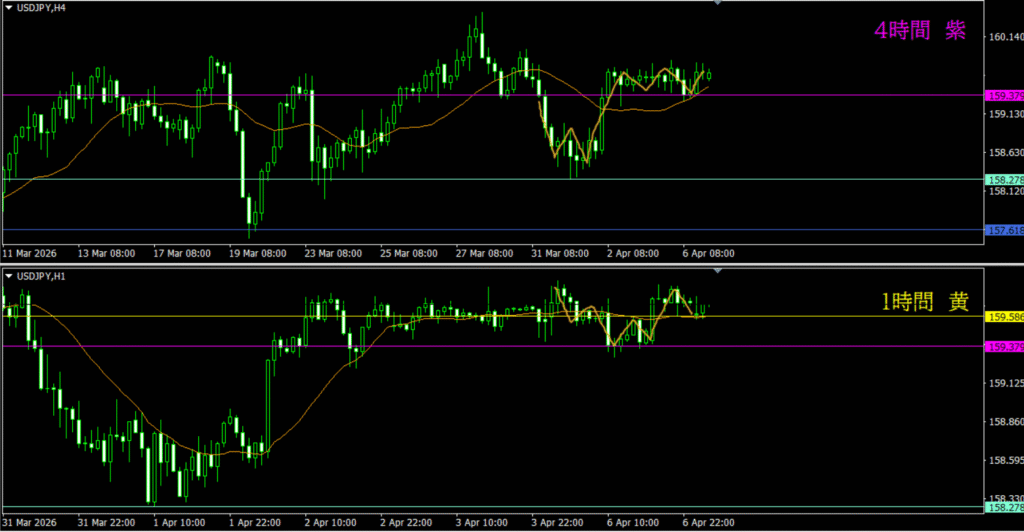Click the '4時間 紫' text label
Viewport: 1024px width, 532px height.
919,31
